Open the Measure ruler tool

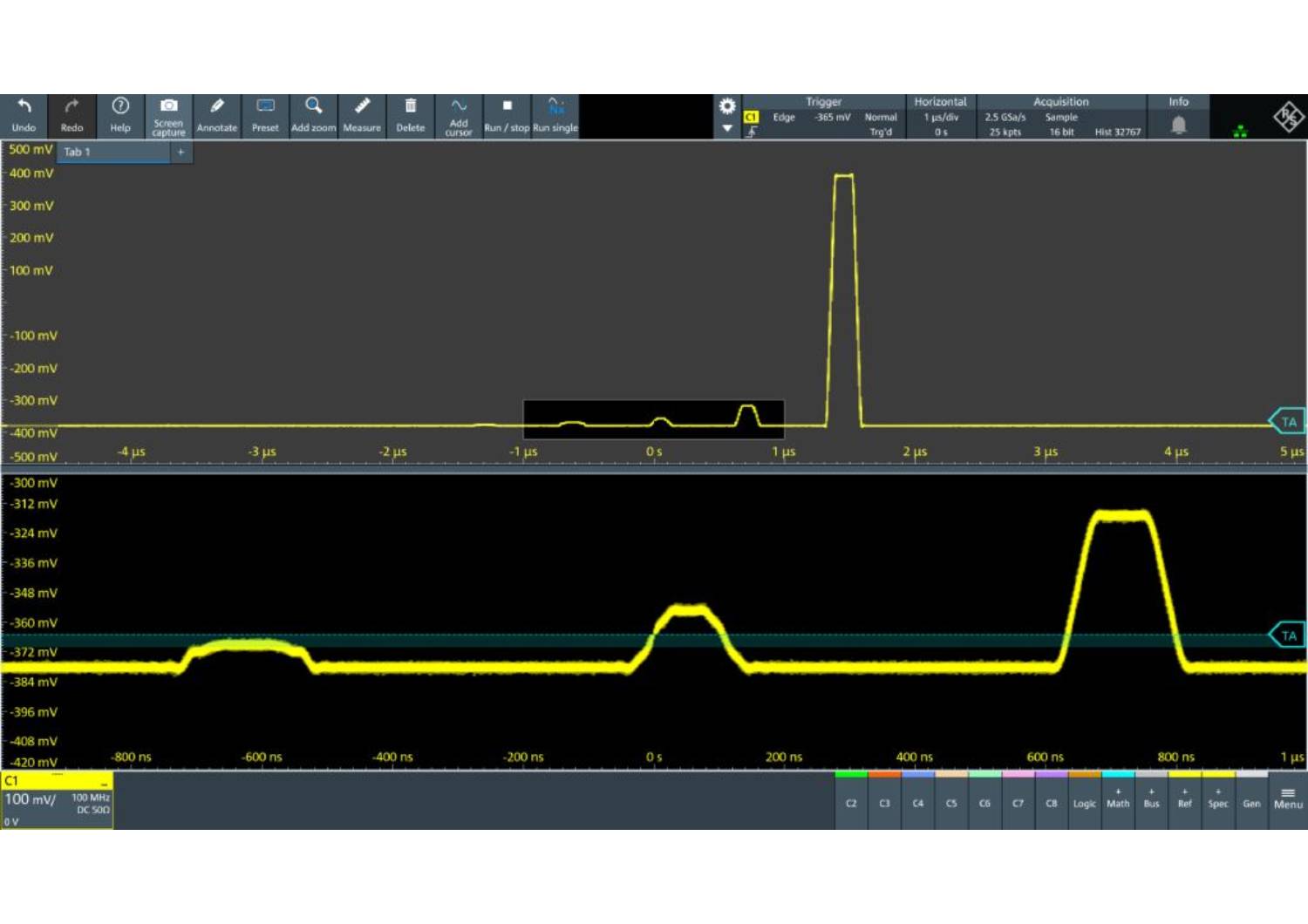[361, 107]
